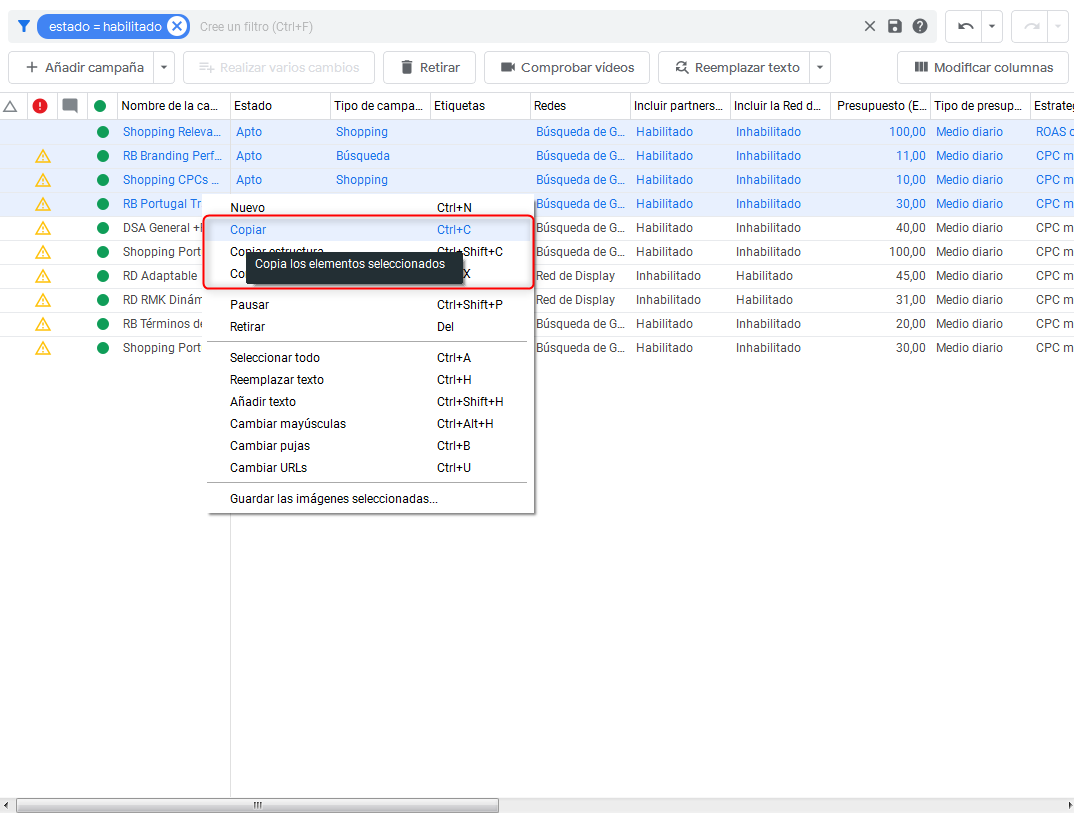
Task: Select the 'Shopping Releva...' campaign row
Action: click(536, 132)
